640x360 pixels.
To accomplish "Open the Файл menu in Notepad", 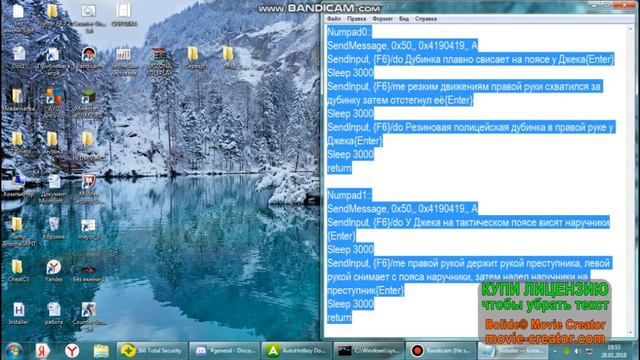I will (333, 19).
